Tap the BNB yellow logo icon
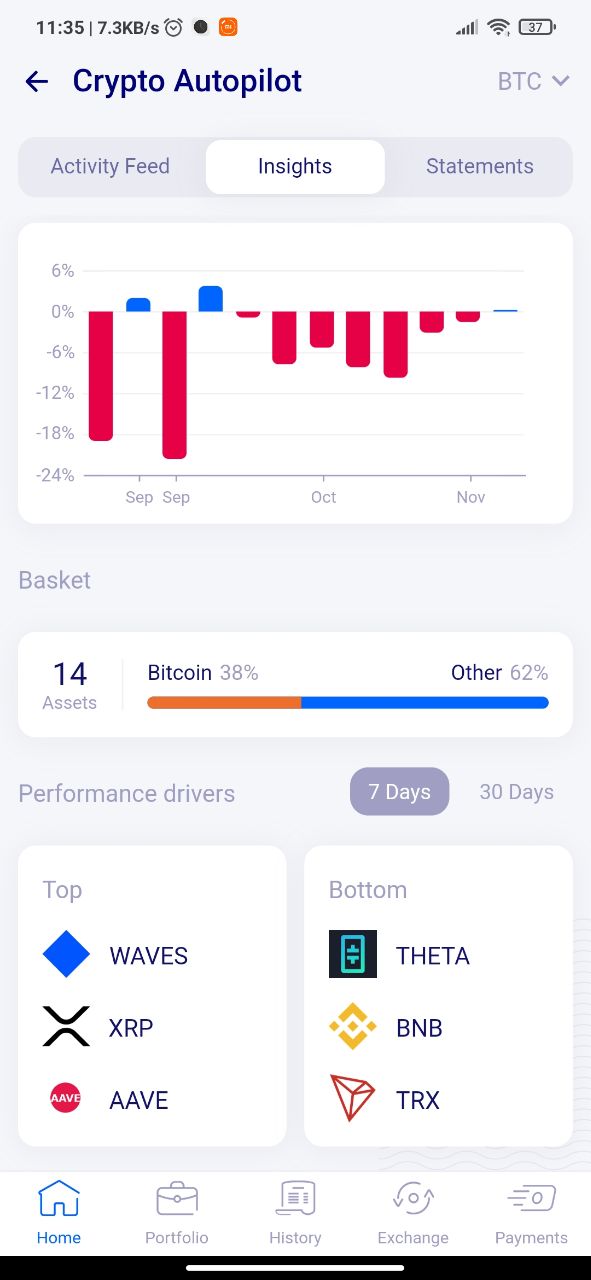 coord(353,1027)
